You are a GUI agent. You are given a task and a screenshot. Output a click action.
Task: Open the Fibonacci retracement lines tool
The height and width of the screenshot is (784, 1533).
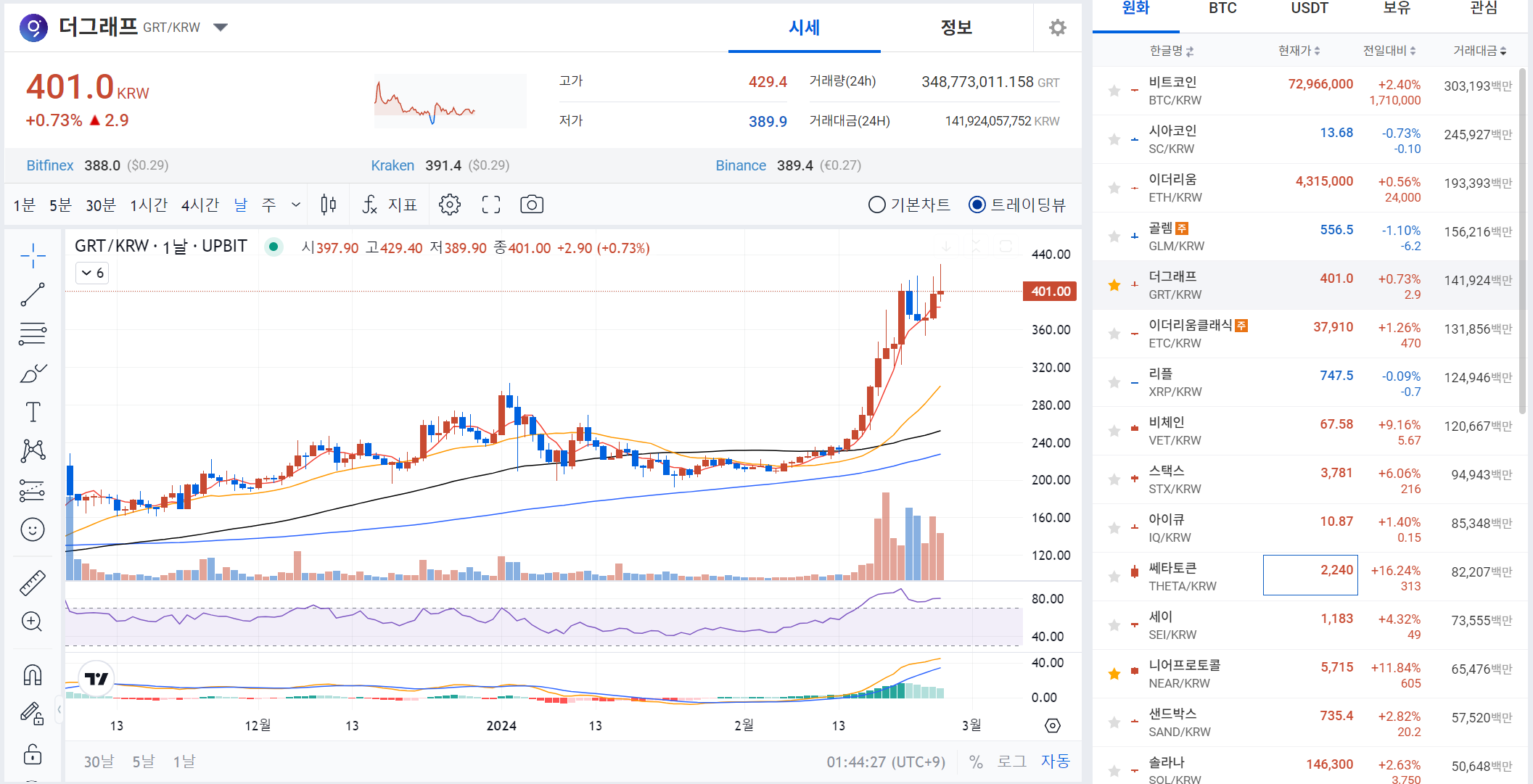point(33,334)
